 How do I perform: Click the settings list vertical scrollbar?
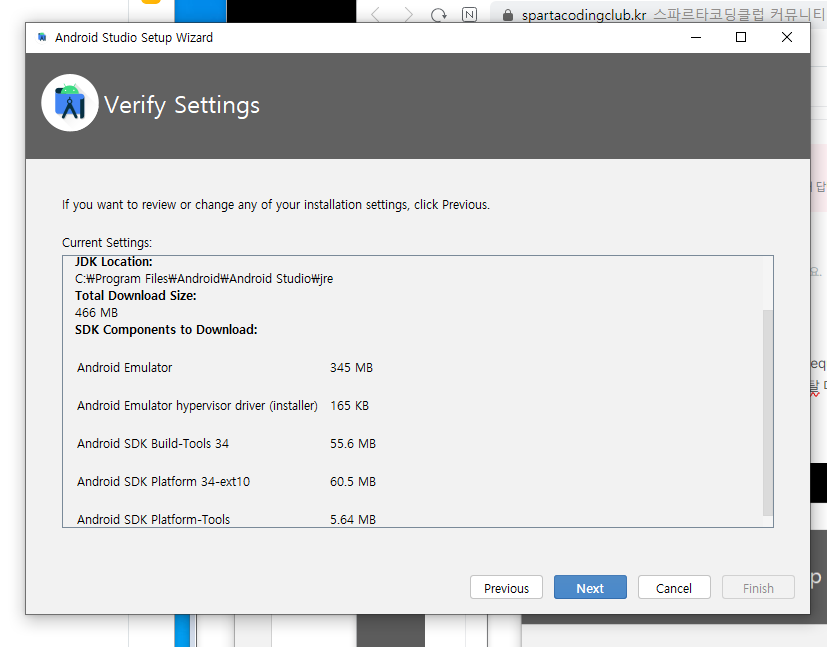(x=767, y=412)
